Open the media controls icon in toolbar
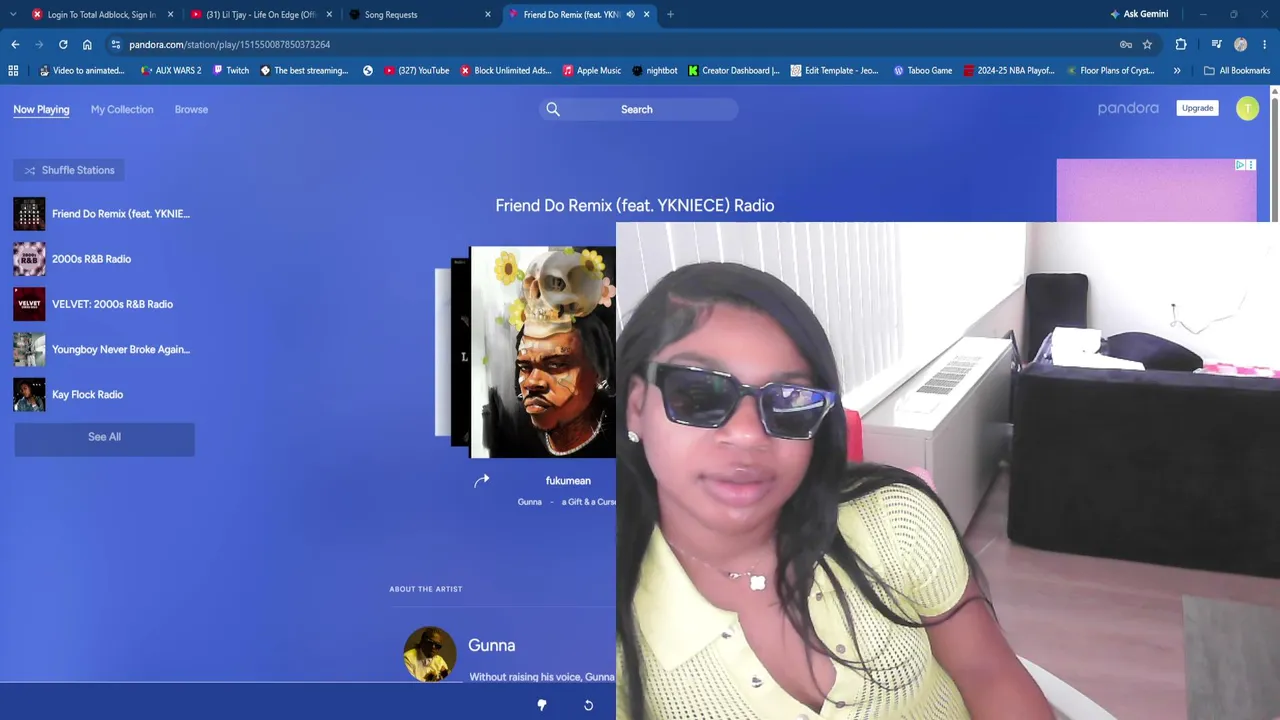 tap(1216, 44)
